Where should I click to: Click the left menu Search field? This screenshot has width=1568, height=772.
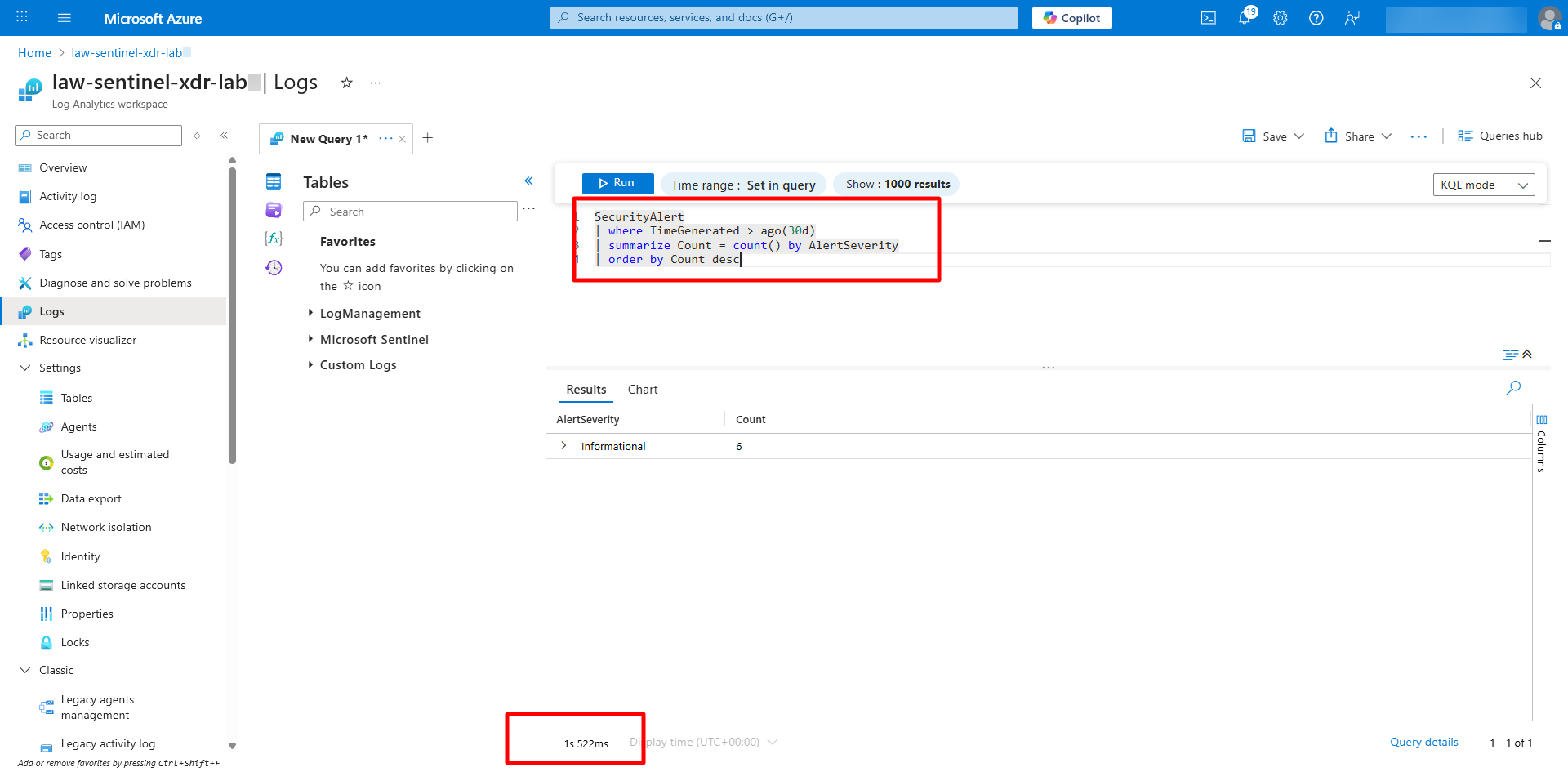[x=98, y=136]
